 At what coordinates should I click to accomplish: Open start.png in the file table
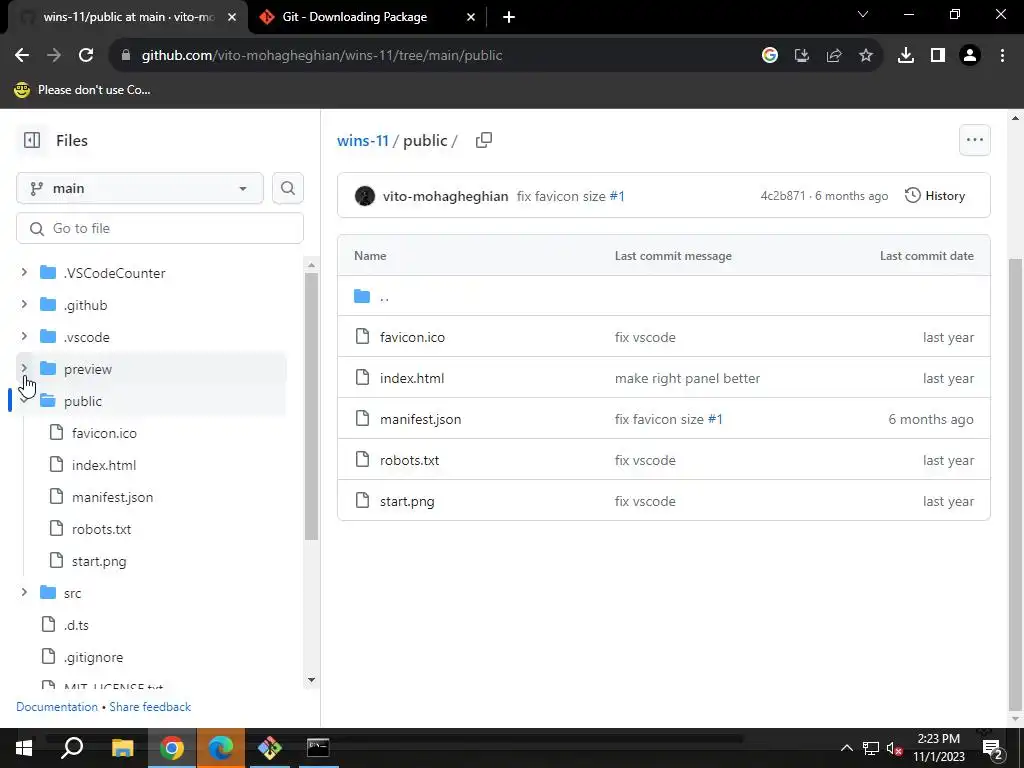tap(407, 502)
